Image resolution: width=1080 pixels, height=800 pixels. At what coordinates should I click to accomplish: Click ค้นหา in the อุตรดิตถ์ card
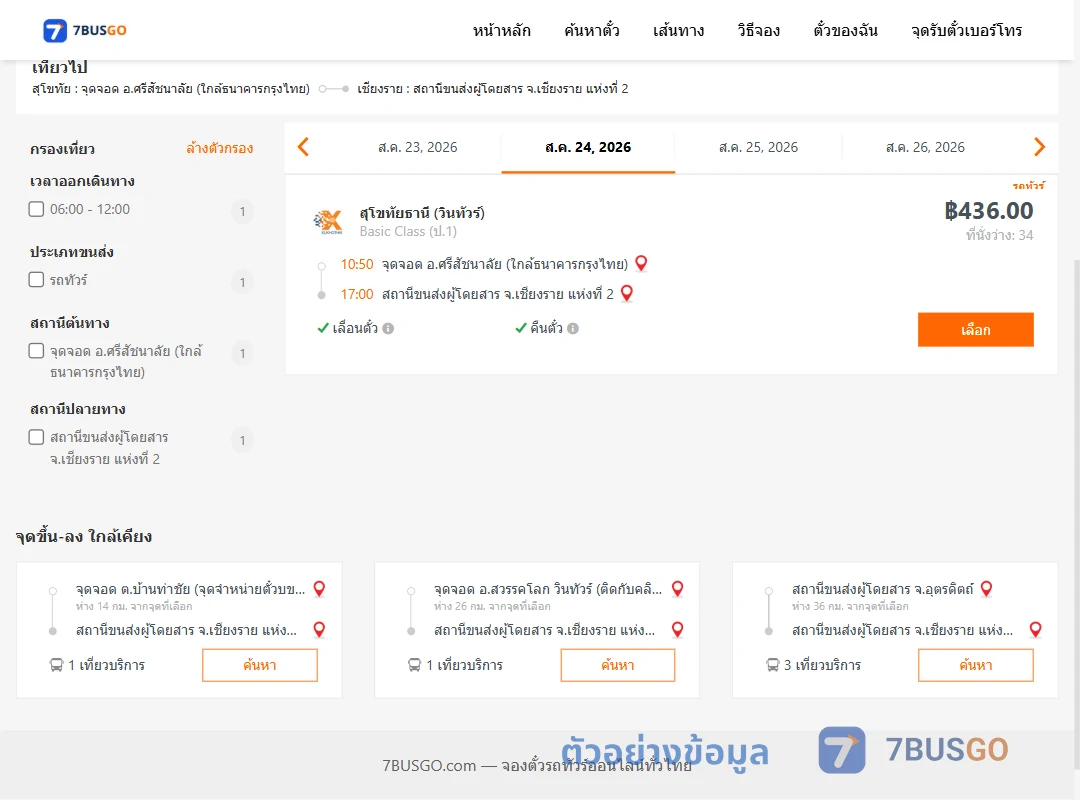(x=975, y=665)
